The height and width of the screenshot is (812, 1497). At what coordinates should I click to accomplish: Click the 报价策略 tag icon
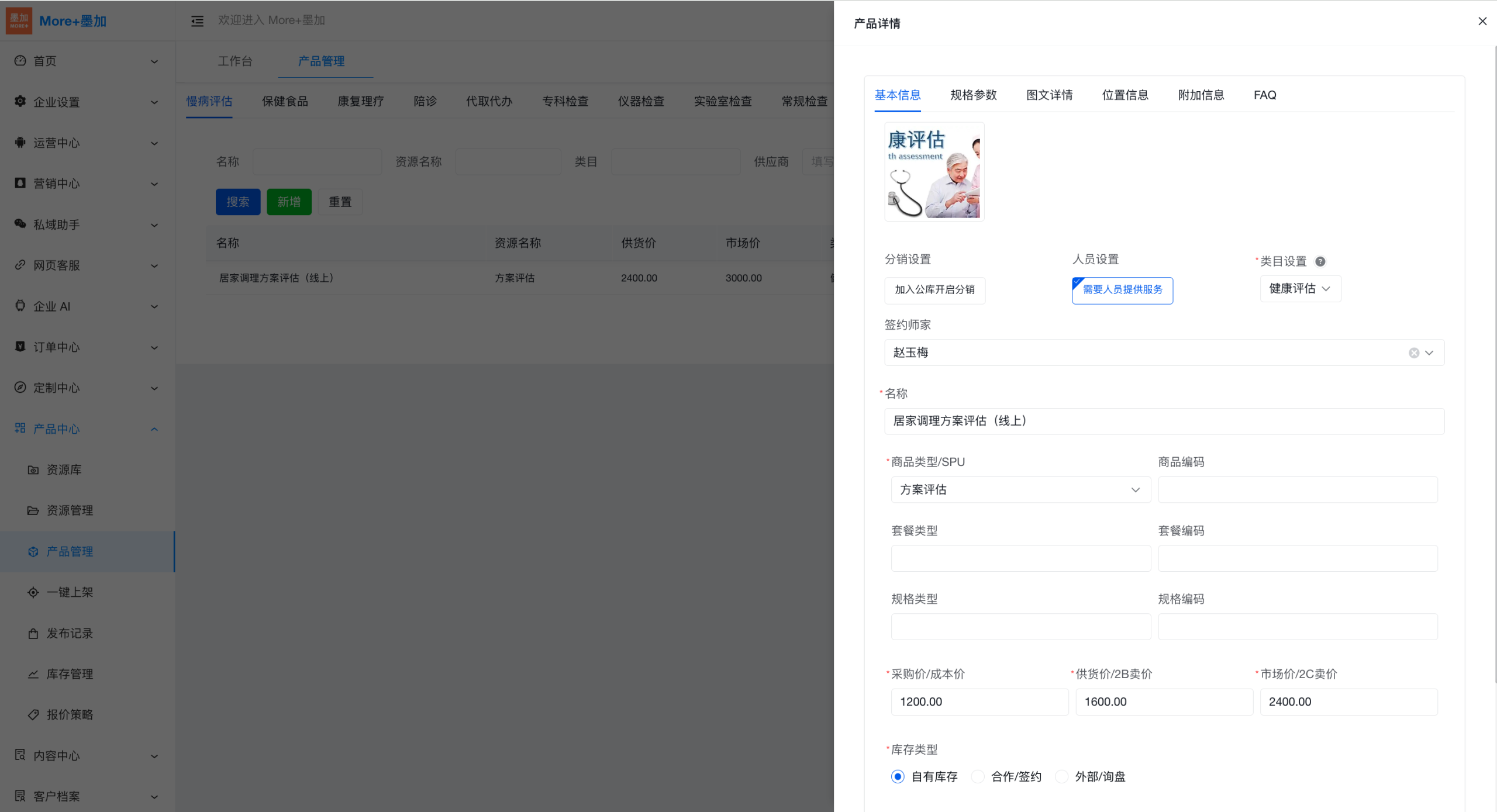coord(33,714)
